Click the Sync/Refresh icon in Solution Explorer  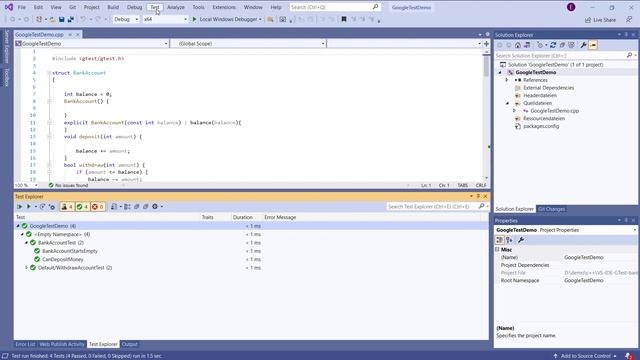click(553, 45)
